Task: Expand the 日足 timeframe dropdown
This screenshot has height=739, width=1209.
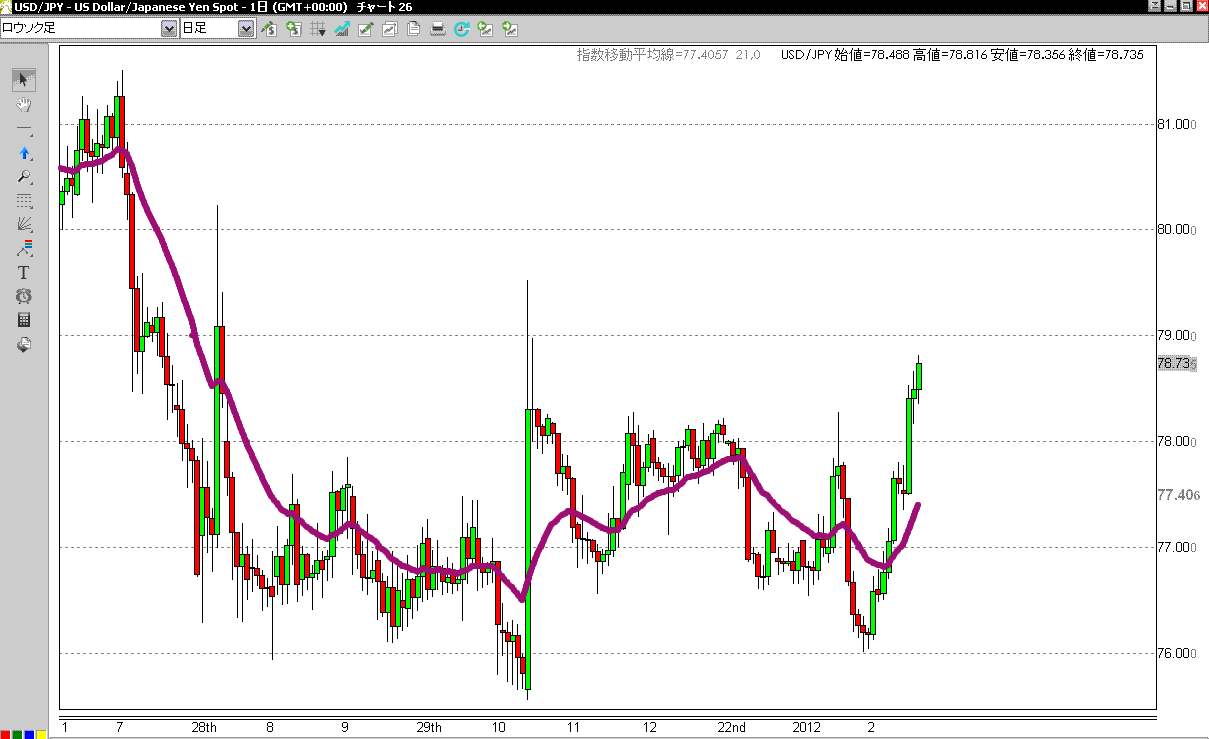Action: tap(246, 29)
